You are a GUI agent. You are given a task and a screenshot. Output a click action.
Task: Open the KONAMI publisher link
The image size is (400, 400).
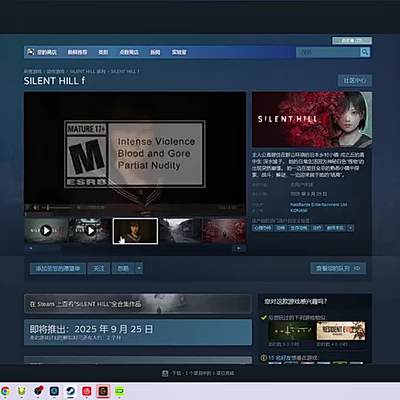click(299, 211)
